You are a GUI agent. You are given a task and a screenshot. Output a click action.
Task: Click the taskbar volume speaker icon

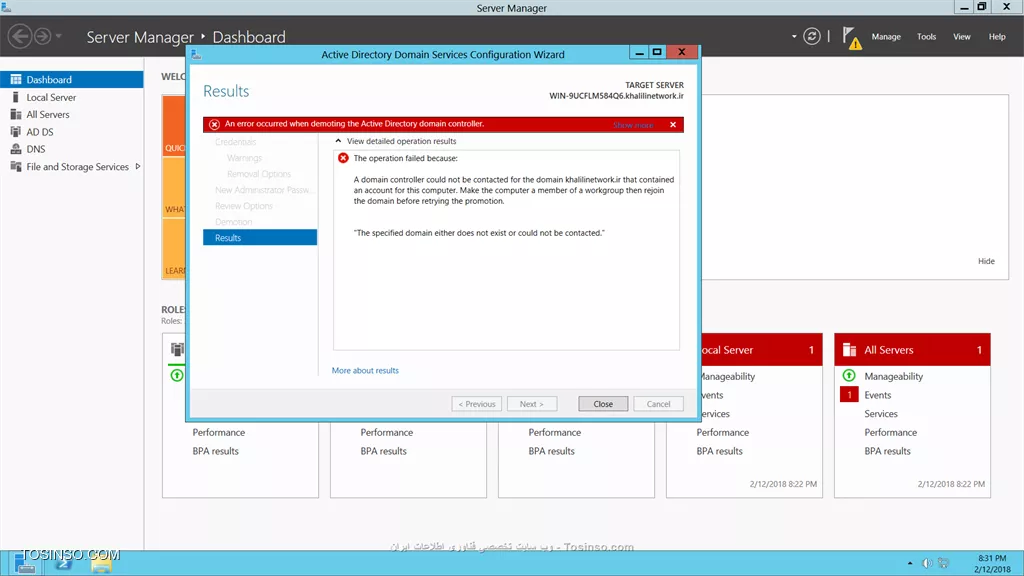[x=927, y=563]
